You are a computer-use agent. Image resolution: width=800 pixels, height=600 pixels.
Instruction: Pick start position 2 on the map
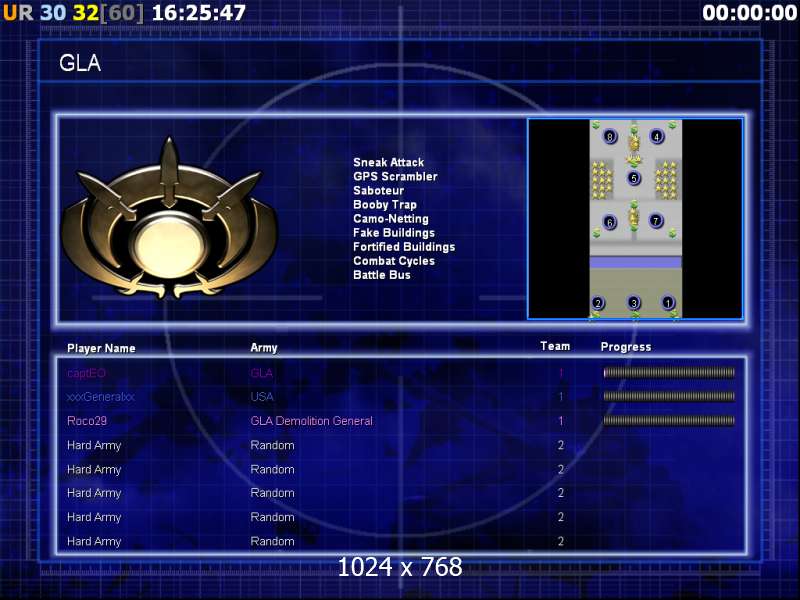coord(598,303)
